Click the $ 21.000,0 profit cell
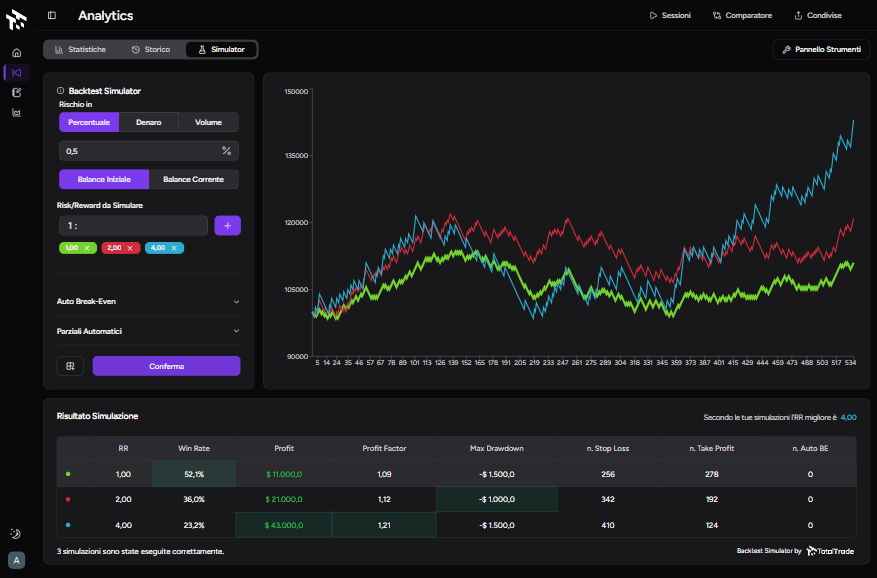This screenshot has height=578, width=877. coord(284,499)
